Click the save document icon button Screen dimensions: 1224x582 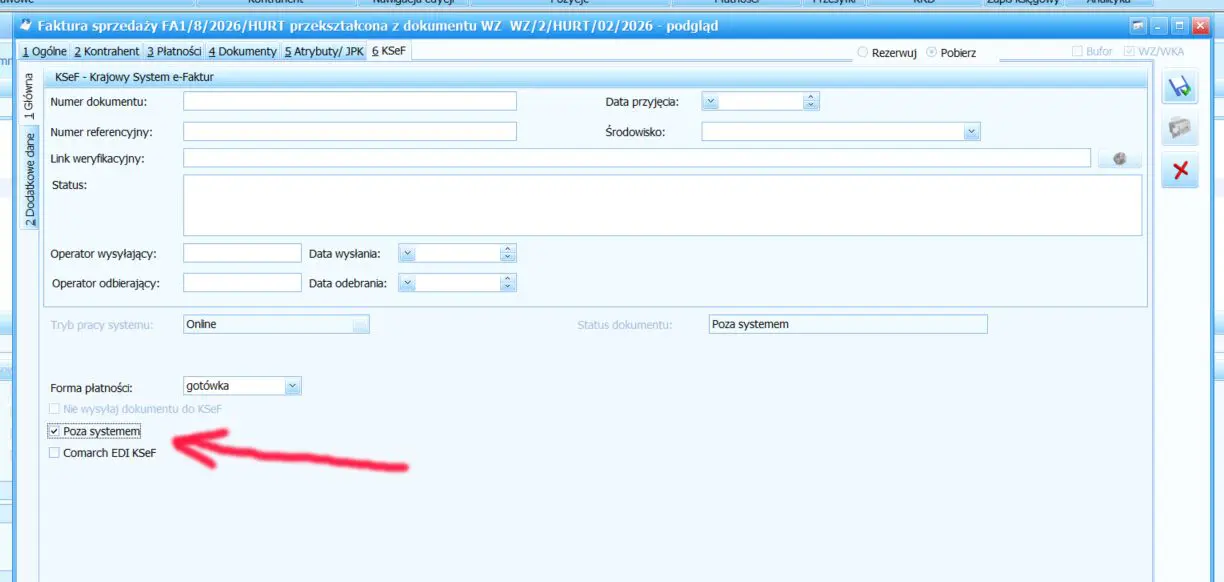[1180, 88]
